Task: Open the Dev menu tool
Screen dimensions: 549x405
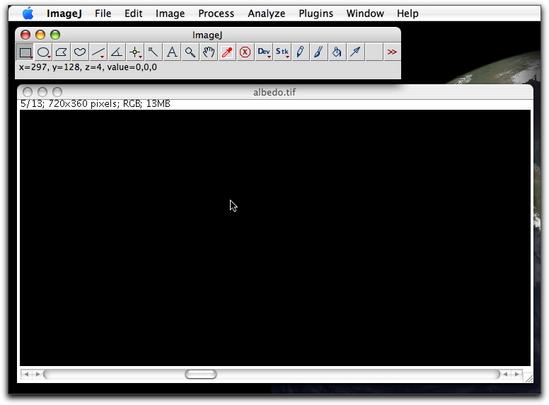Action: (x=264, y=53)
